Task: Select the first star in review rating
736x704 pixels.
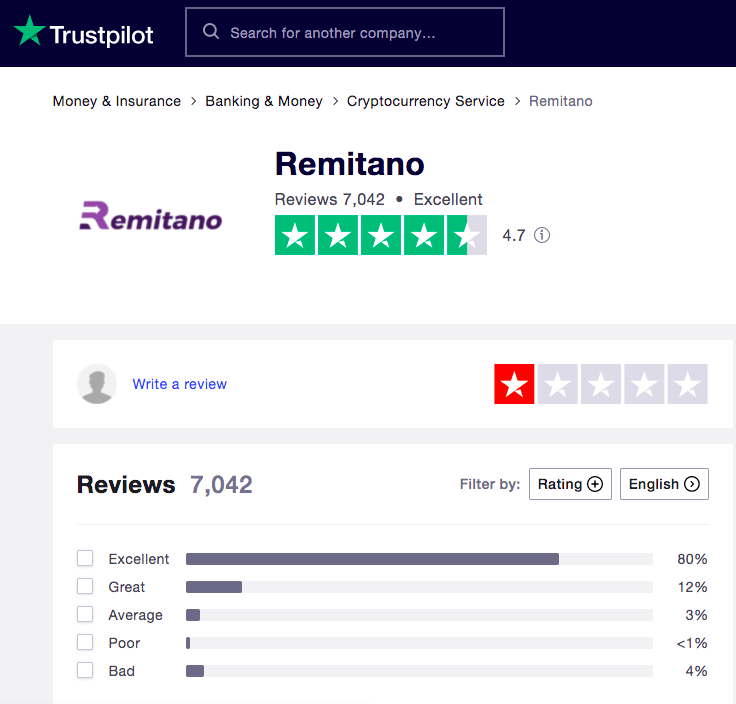Action: 514,384
